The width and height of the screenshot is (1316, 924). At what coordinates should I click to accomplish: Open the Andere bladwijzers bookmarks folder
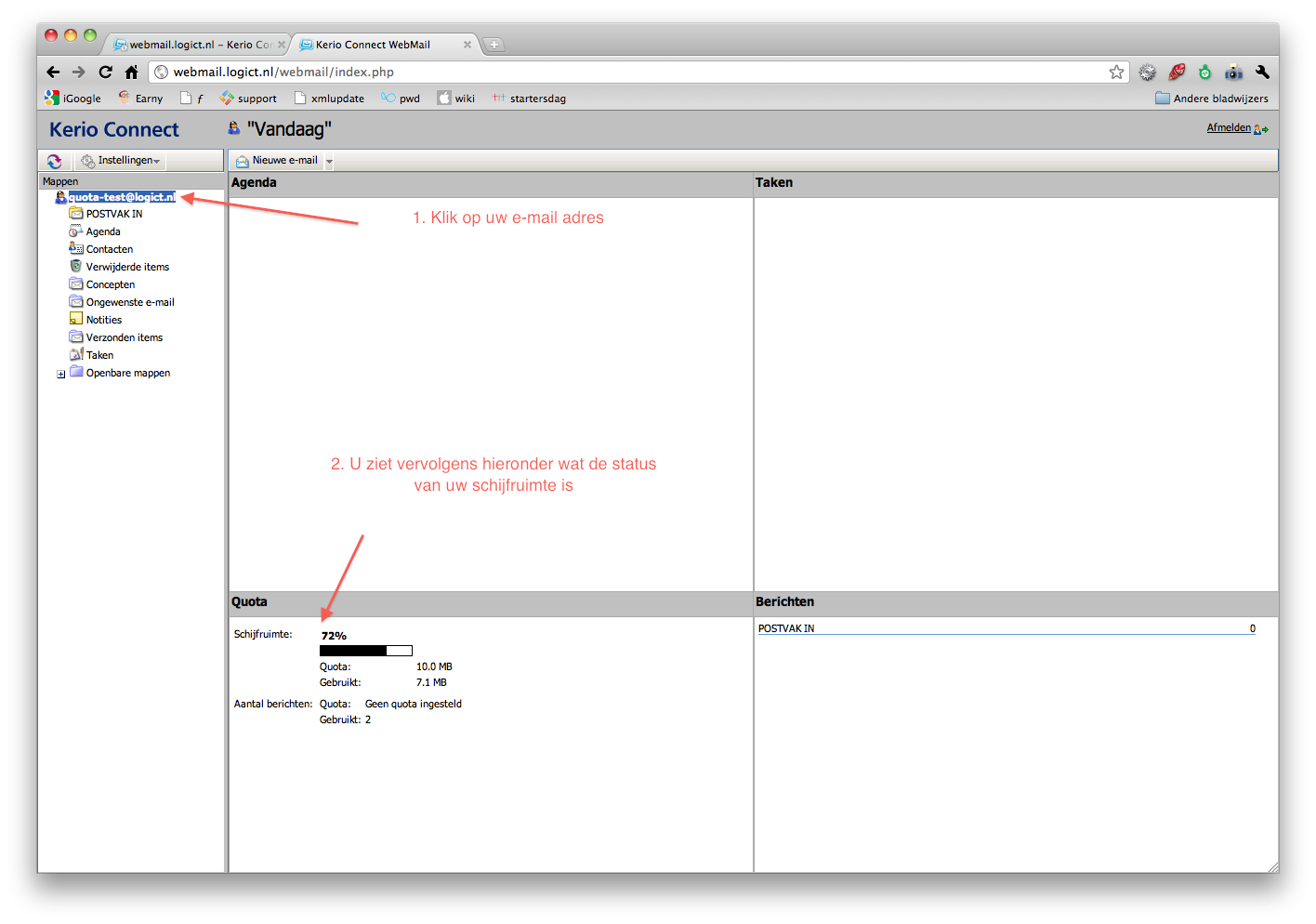[1212, 98]
